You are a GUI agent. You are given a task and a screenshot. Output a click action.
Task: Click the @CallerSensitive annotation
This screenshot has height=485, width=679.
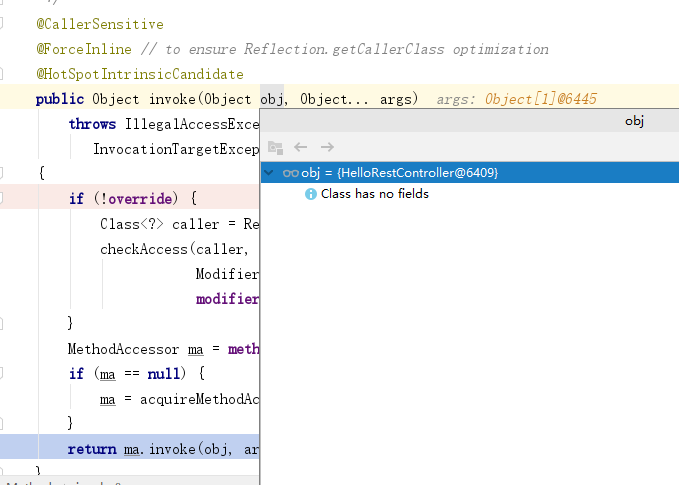click(100, 24)
